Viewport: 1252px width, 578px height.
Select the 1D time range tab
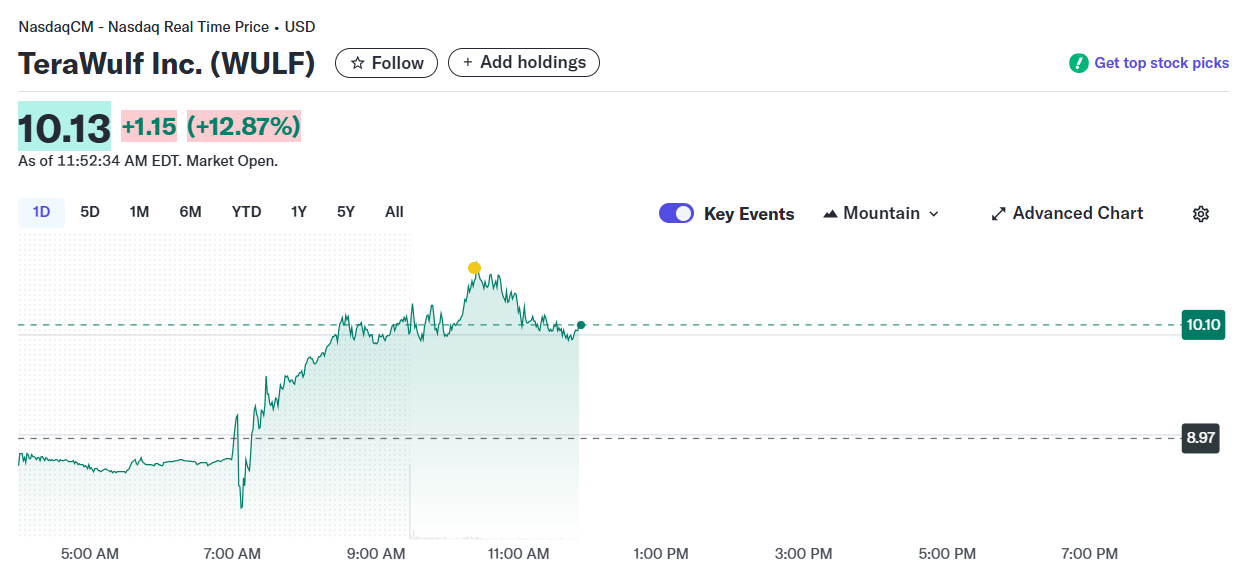tap(41, 212)
